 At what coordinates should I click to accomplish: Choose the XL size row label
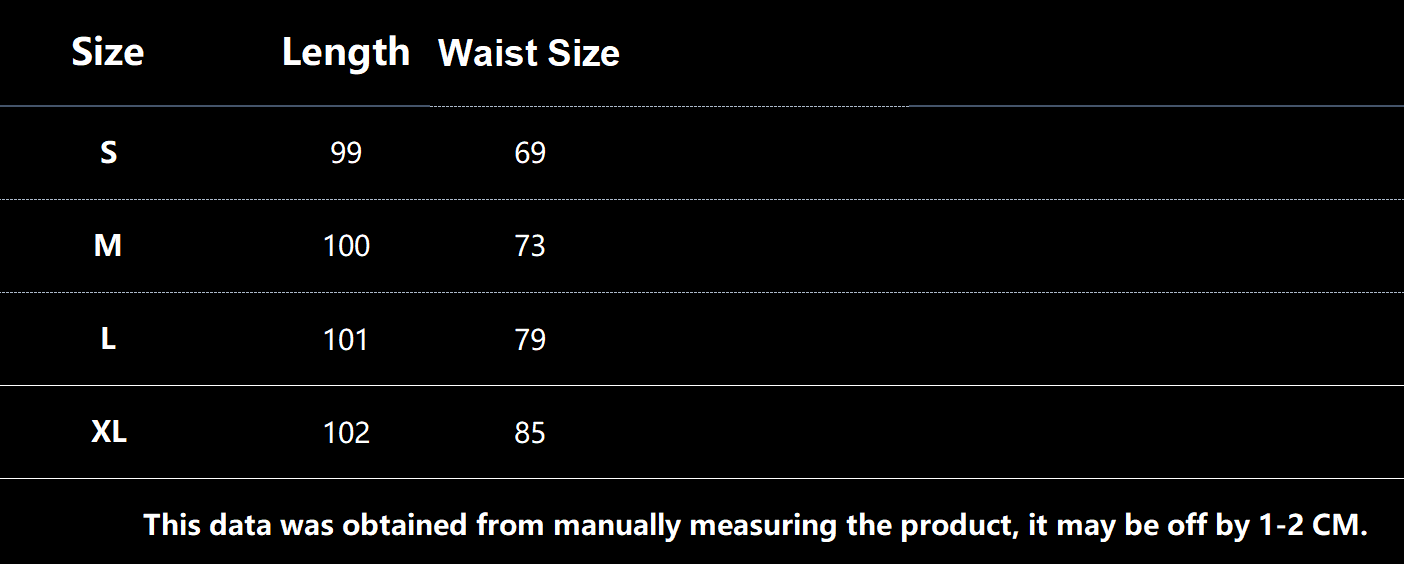click(109, 433)
